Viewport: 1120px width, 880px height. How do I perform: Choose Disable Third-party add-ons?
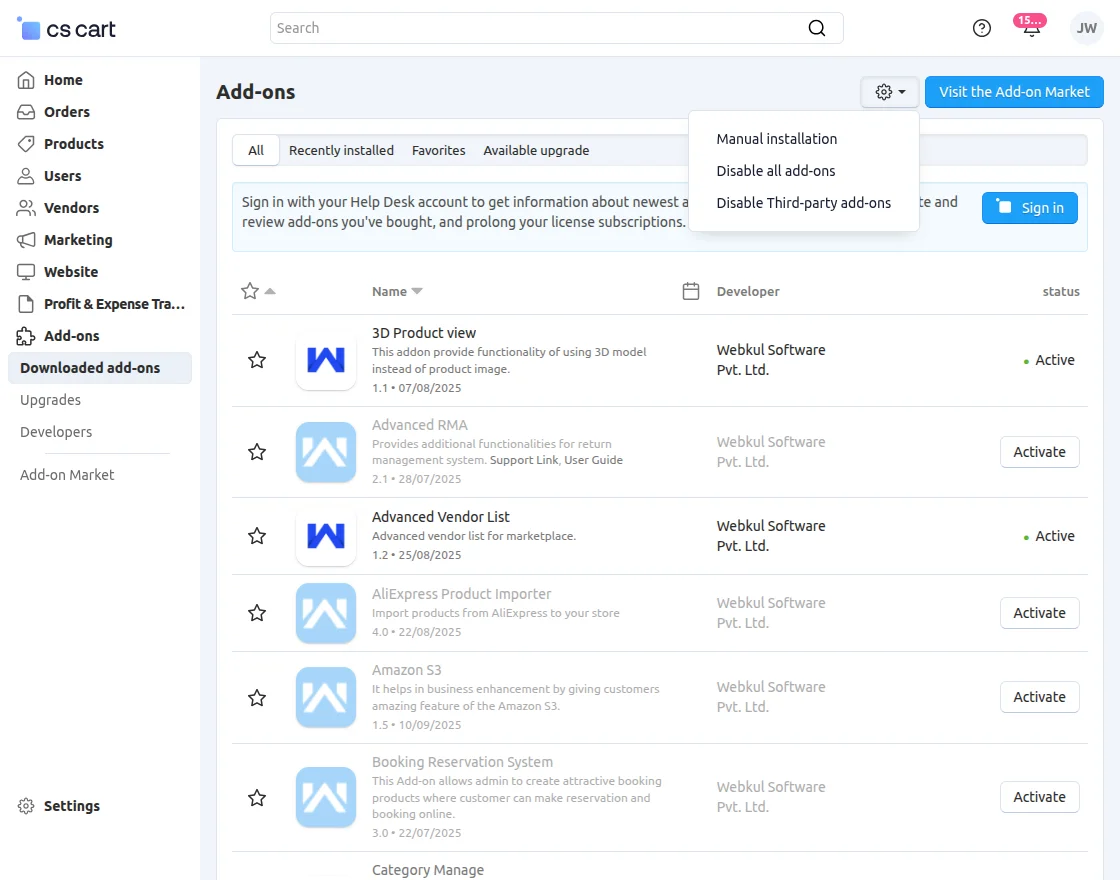804,203
